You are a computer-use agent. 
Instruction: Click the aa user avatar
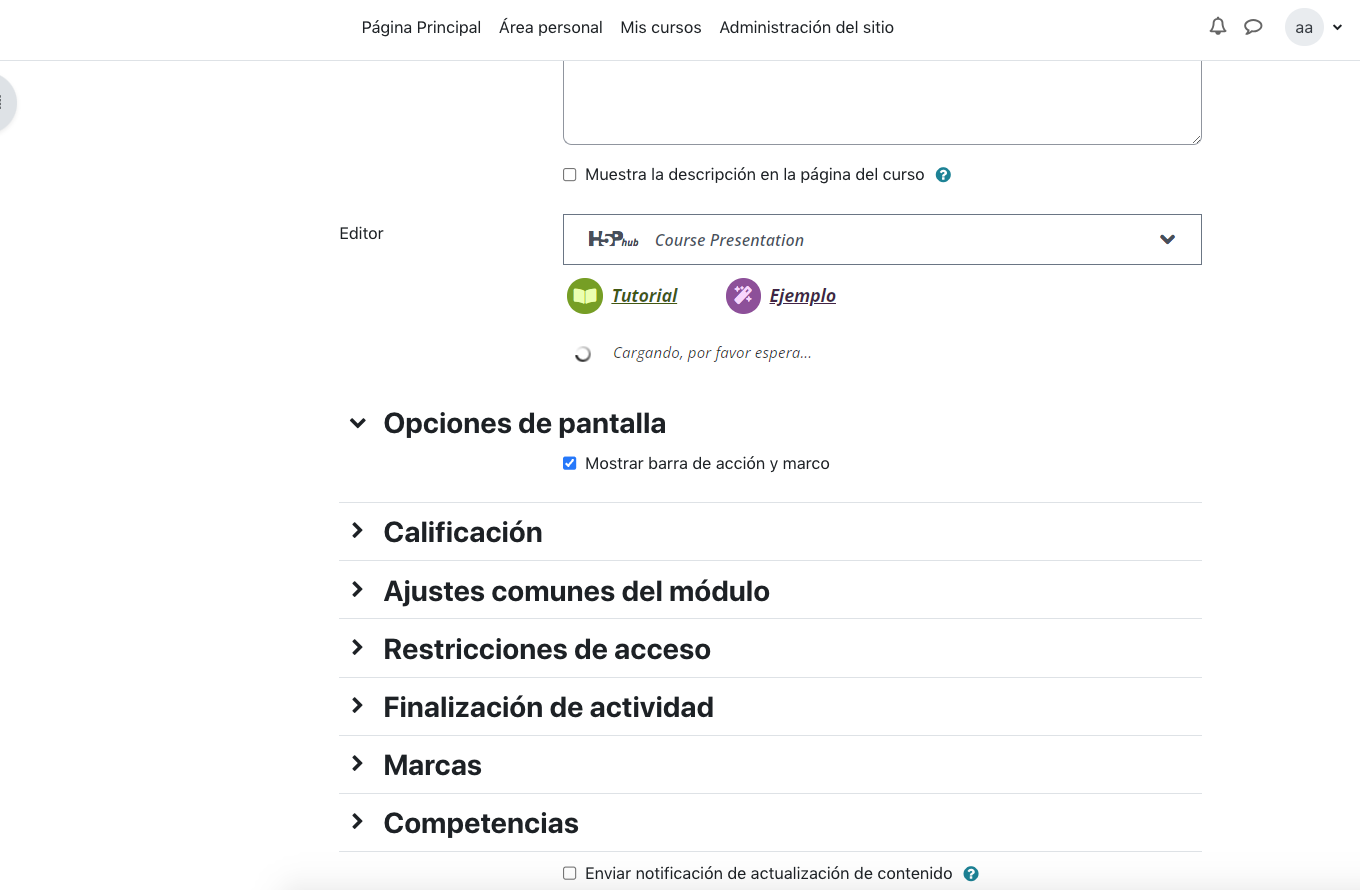1303,28
